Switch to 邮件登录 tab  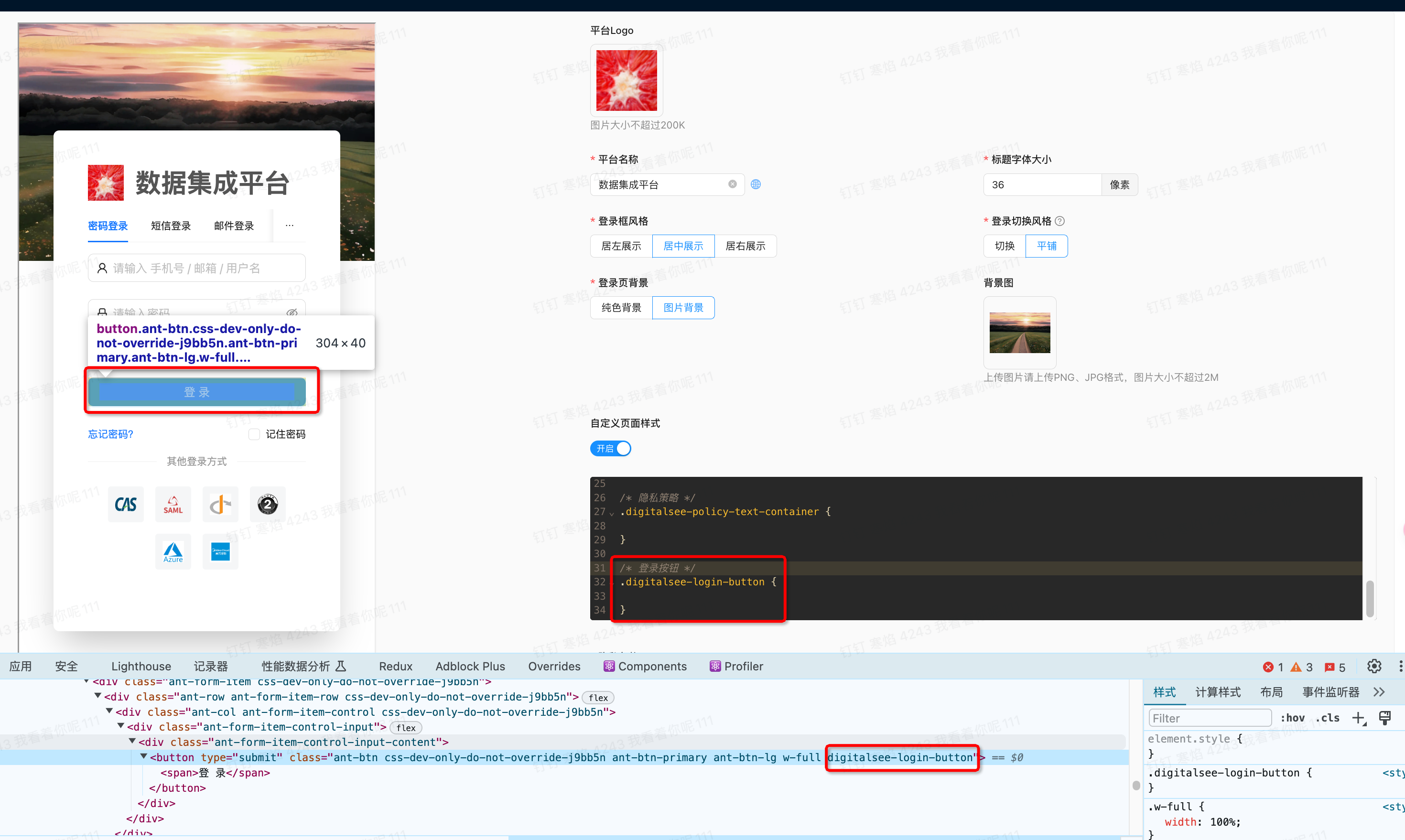point(234,226)
